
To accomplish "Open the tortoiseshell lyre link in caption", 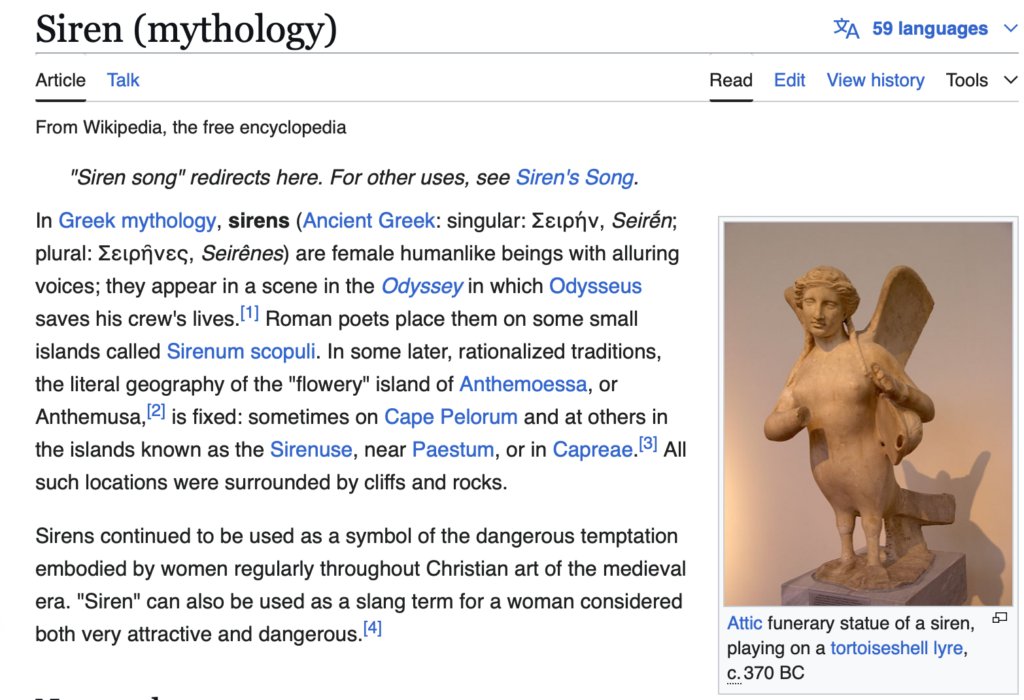I will tap(896, 648).
